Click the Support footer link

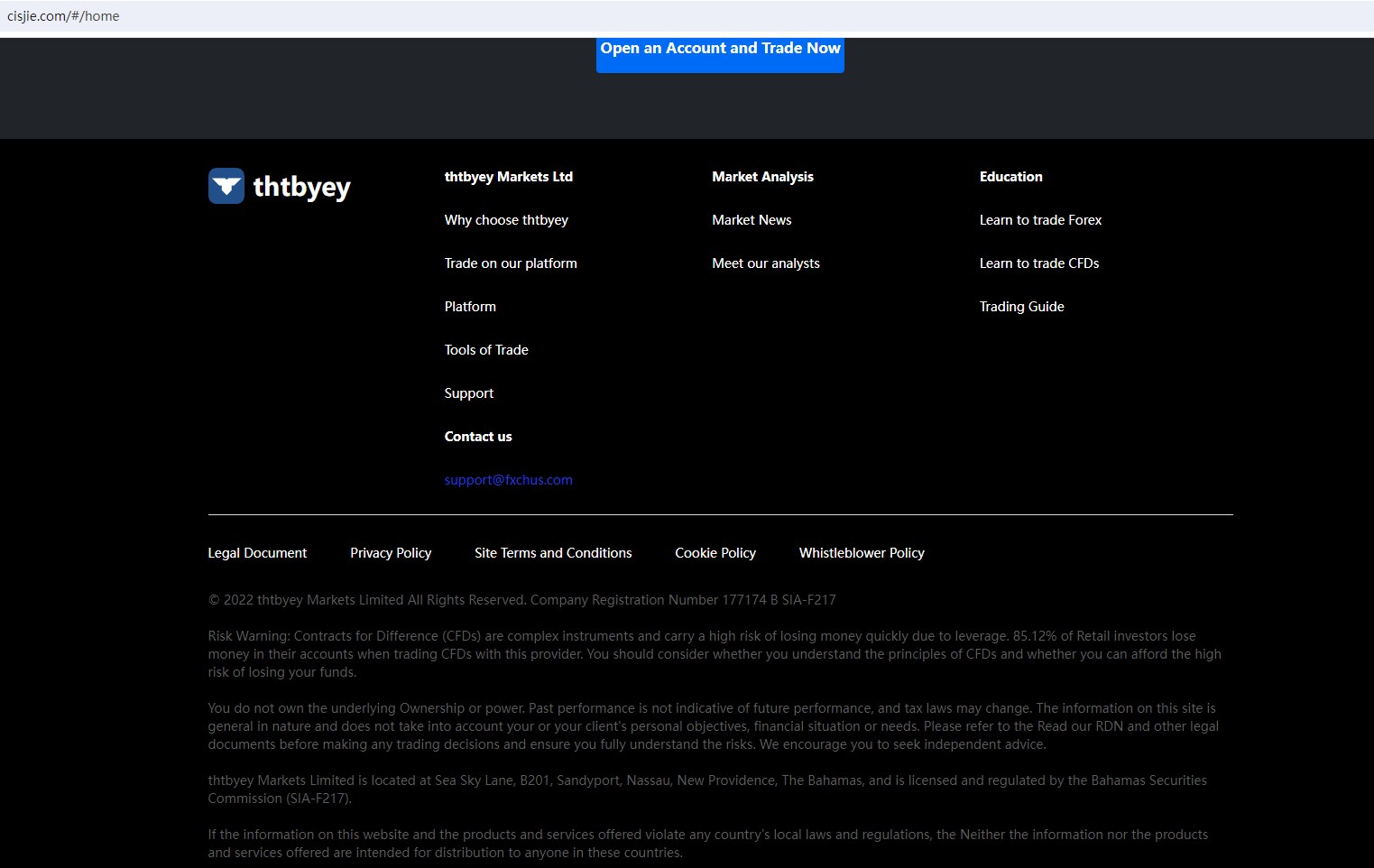point(469,393)
